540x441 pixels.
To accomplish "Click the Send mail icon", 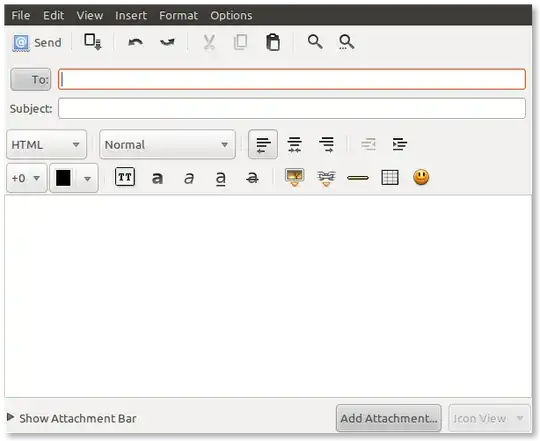I will [x=21, y=43].
